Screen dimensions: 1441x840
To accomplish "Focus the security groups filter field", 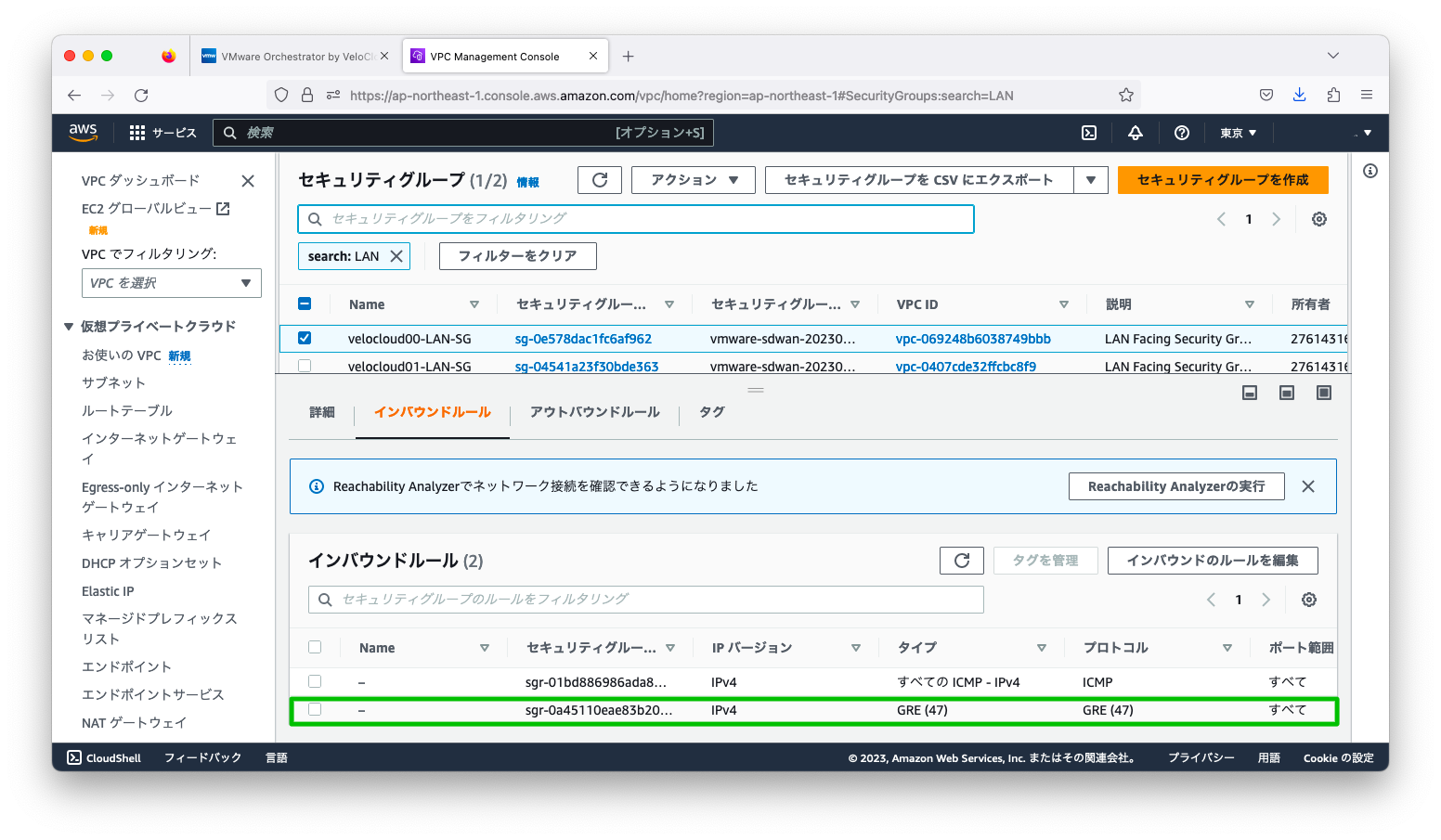I will pos(636,219).
